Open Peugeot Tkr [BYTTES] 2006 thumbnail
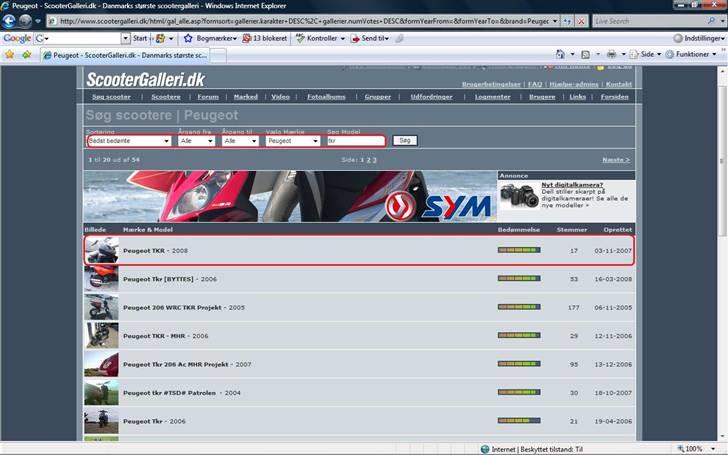Viewport: 728px width, 455px height. coord(102,279)
